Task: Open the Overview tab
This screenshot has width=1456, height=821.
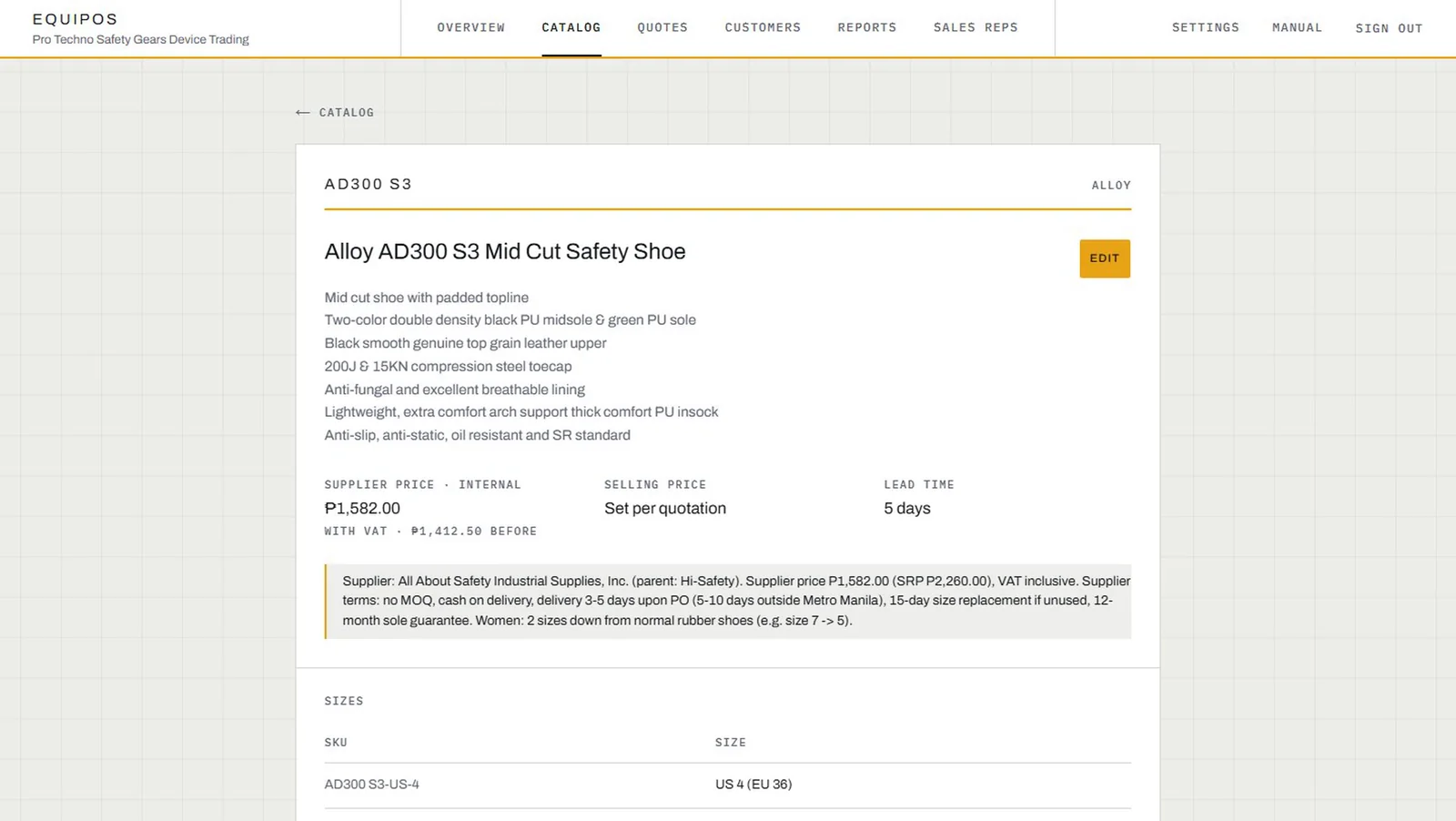Action: tap(470, 27)
